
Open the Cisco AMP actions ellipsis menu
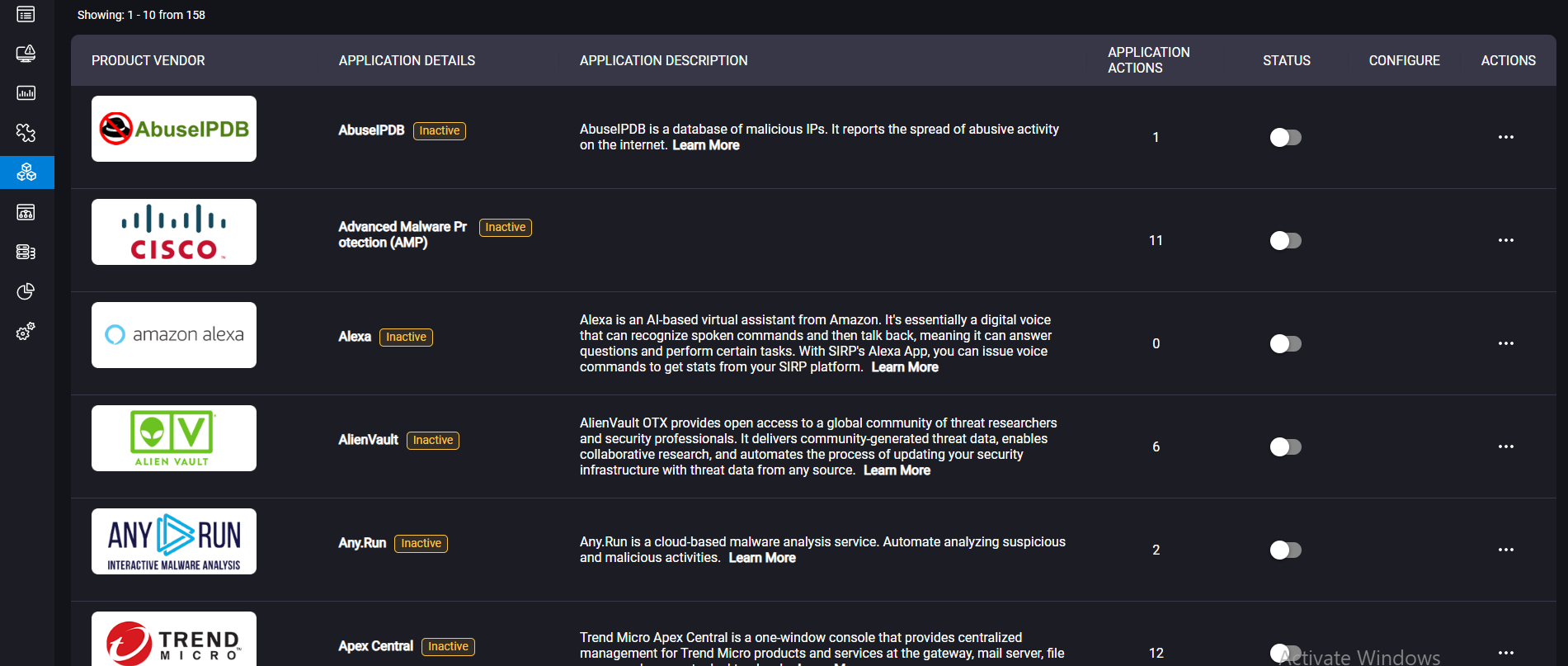[x=1506, y=240]
